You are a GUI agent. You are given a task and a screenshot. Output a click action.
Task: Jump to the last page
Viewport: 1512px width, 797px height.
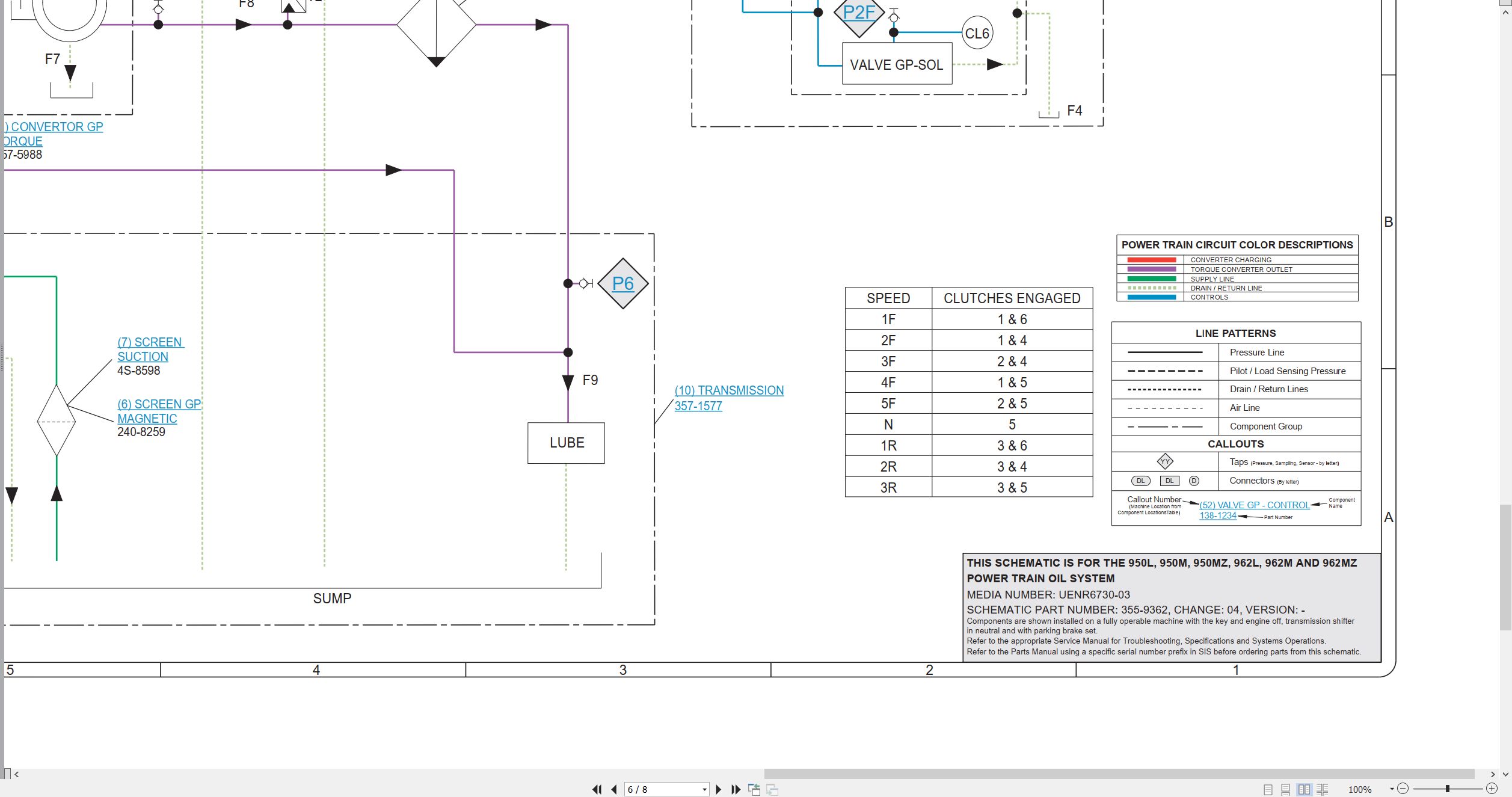pyautogui.click(x=736, y=789)
